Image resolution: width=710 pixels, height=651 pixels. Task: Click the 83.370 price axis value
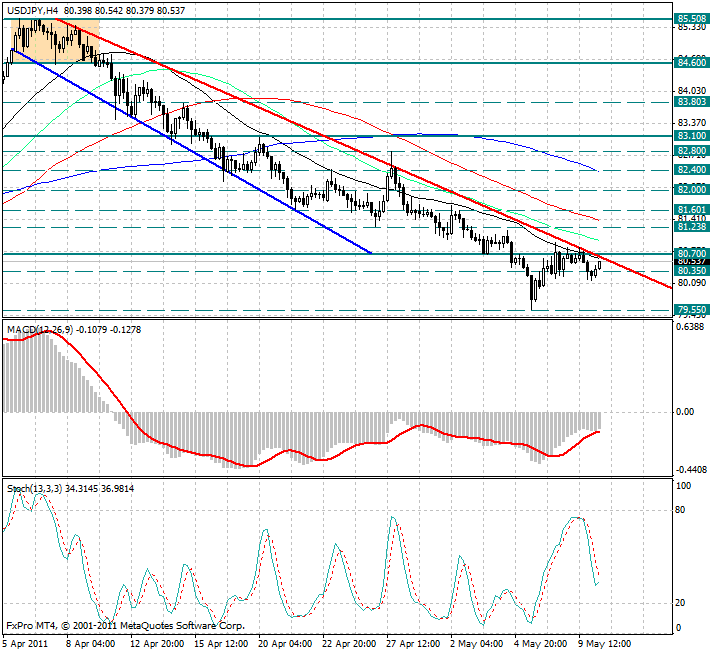pyautogui.click(x=691, y=123)
